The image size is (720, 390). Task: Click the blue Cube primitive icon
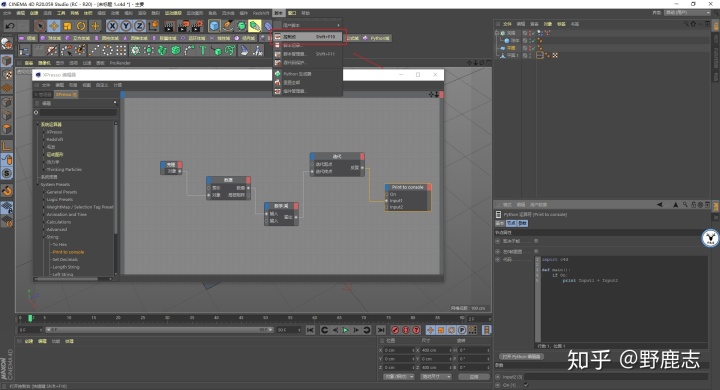(214, 26)
